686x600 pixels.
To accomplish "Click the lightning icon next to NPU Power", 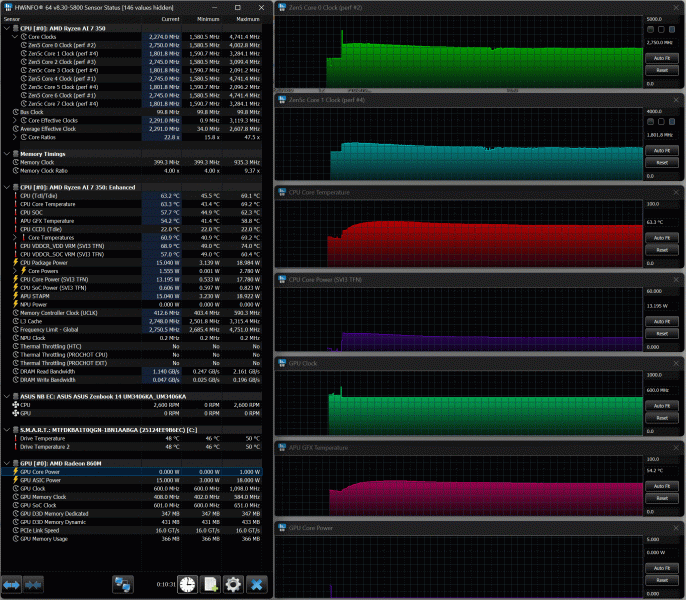I will pos(16,304).
